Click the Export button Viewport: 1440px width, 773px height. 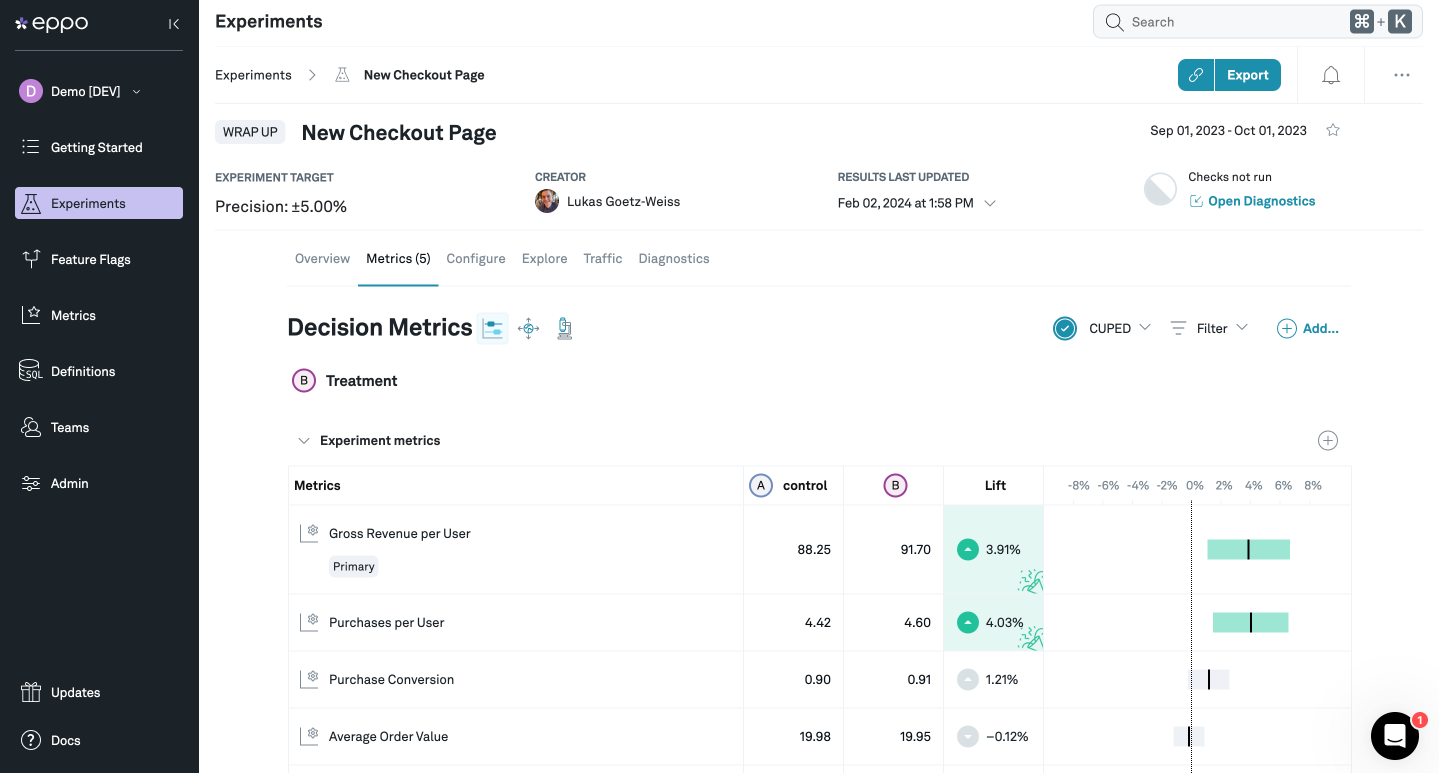click(x=1247, y=75)
